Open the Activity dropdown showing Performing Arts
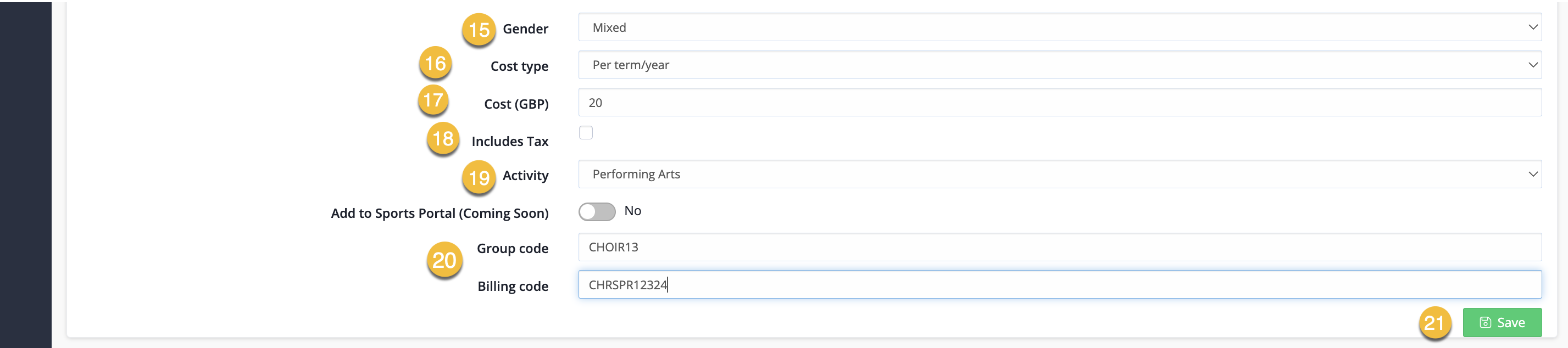Viewport: 1568px width, 348px height. (x=1059, y=174)
